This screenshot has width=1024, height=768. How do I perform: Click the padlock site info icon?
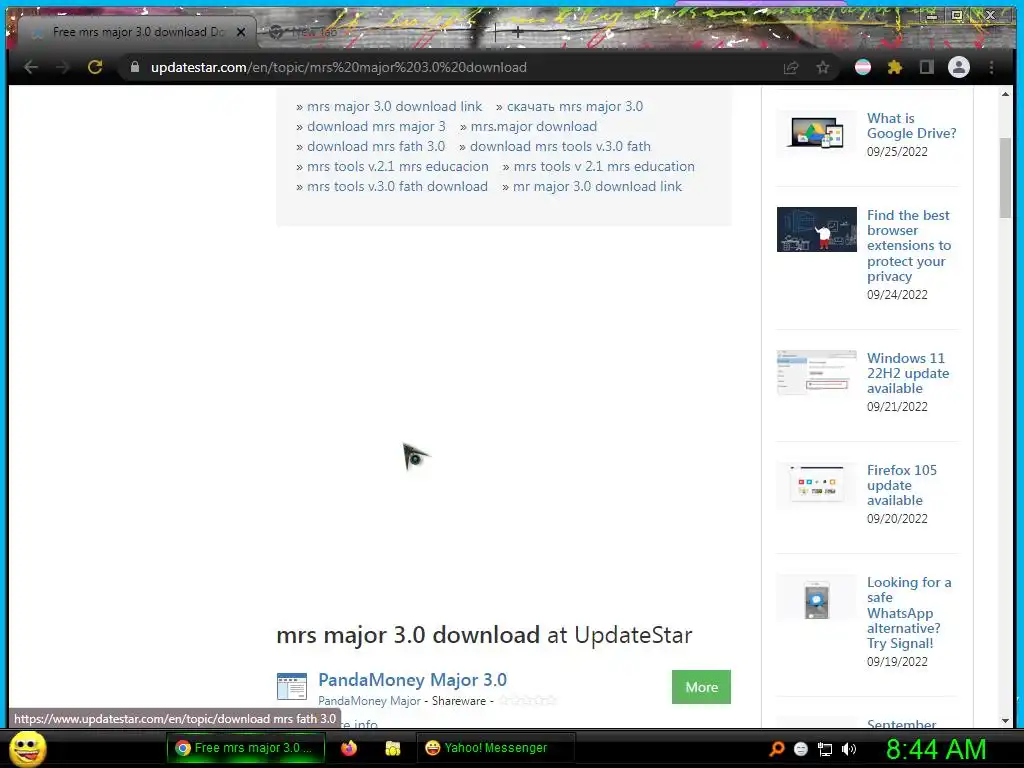point(135,67)
